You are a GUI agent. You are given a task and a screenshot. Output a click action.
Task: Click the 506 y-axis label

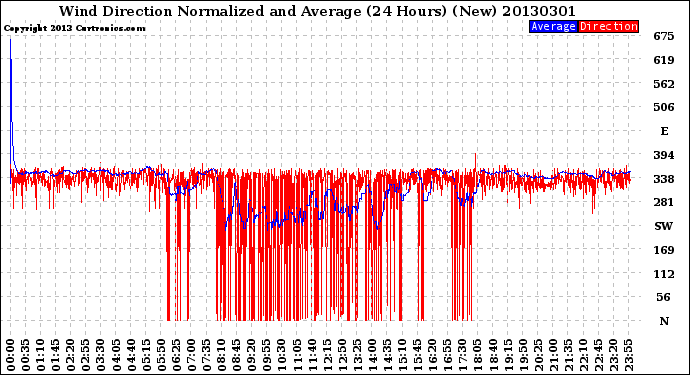[664, 107]
